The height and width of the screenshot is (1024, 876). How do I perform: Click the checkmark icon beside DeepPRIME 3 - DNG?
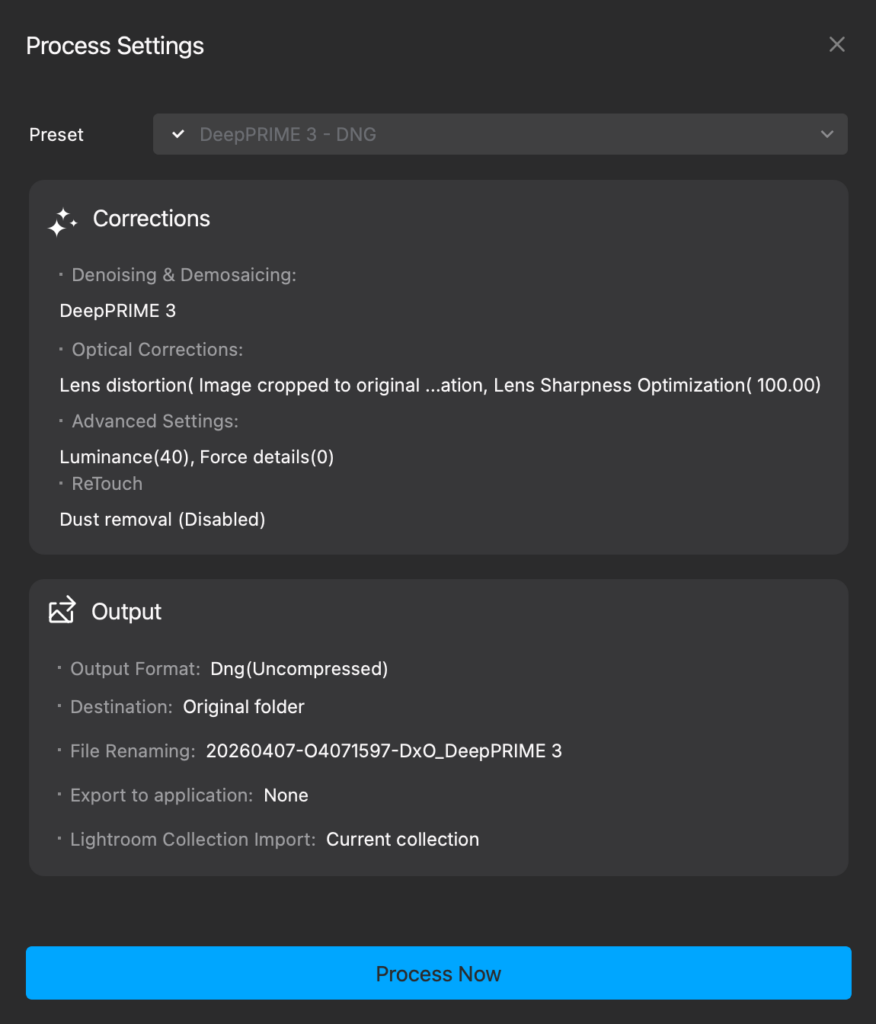tap(178, 134)
